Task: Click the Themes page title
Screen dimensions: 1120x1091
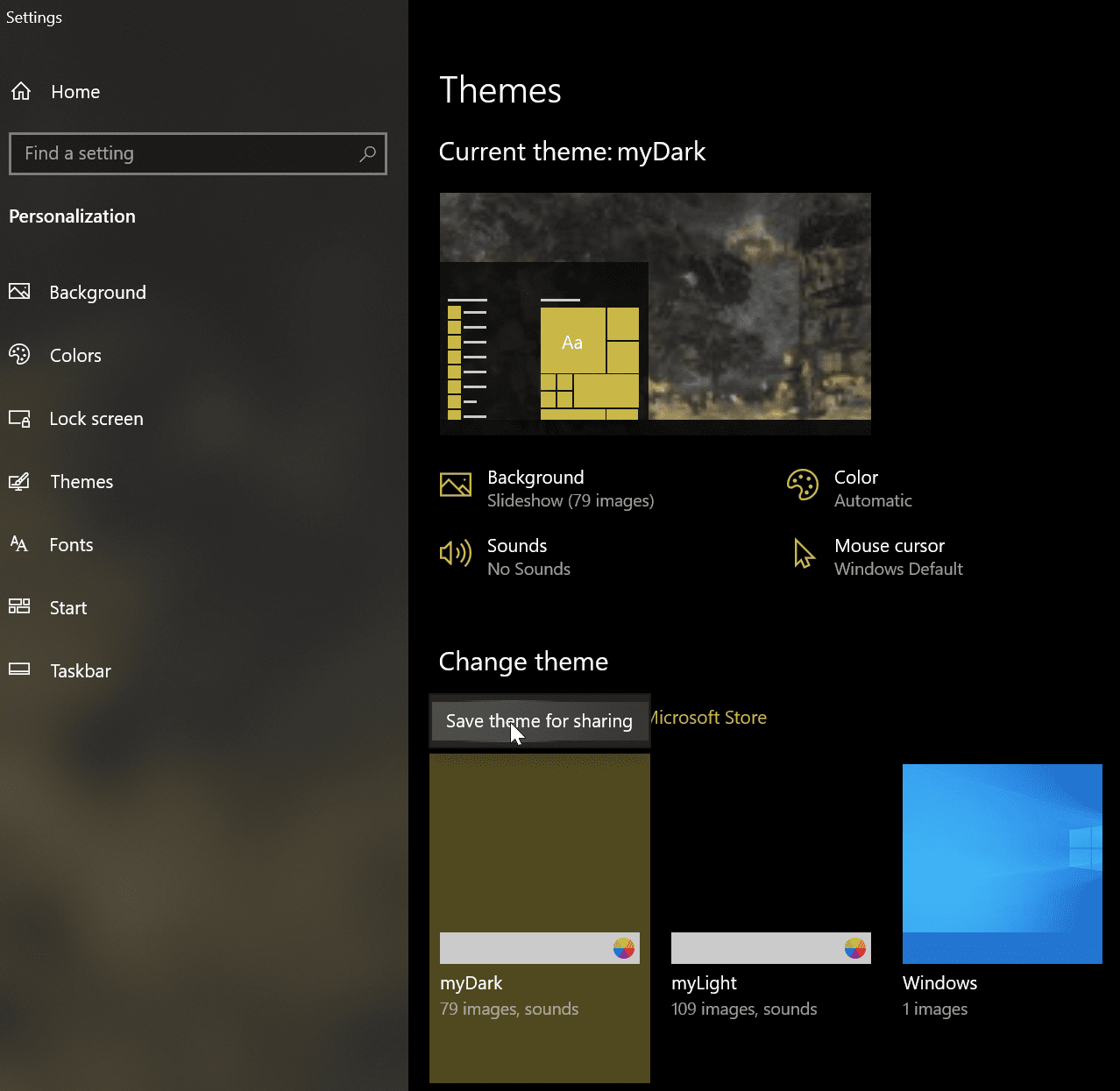Action: [x=500, y=90]
